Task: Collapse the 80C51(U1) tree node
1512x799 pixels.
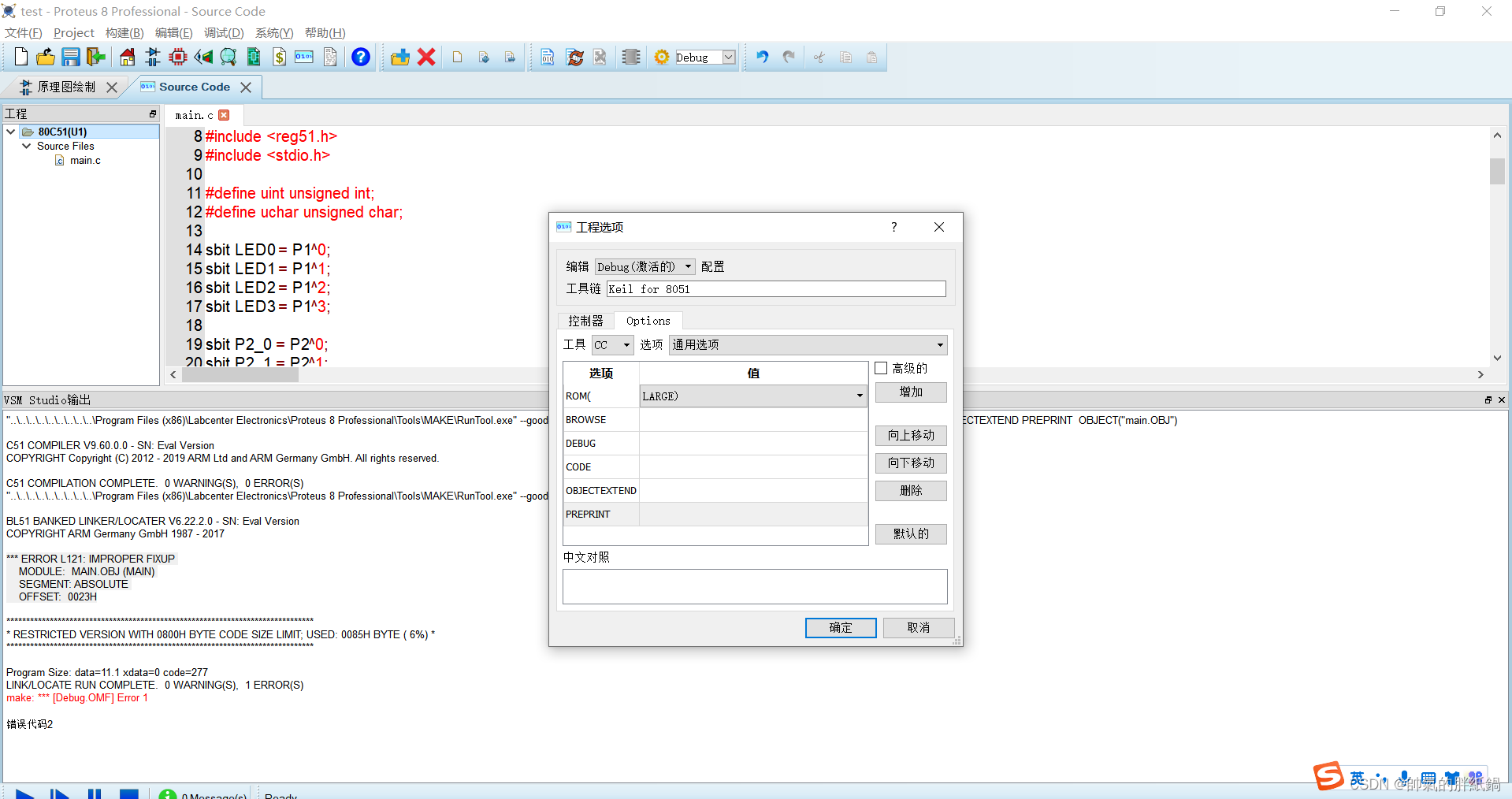Action: tap(10, 132)
